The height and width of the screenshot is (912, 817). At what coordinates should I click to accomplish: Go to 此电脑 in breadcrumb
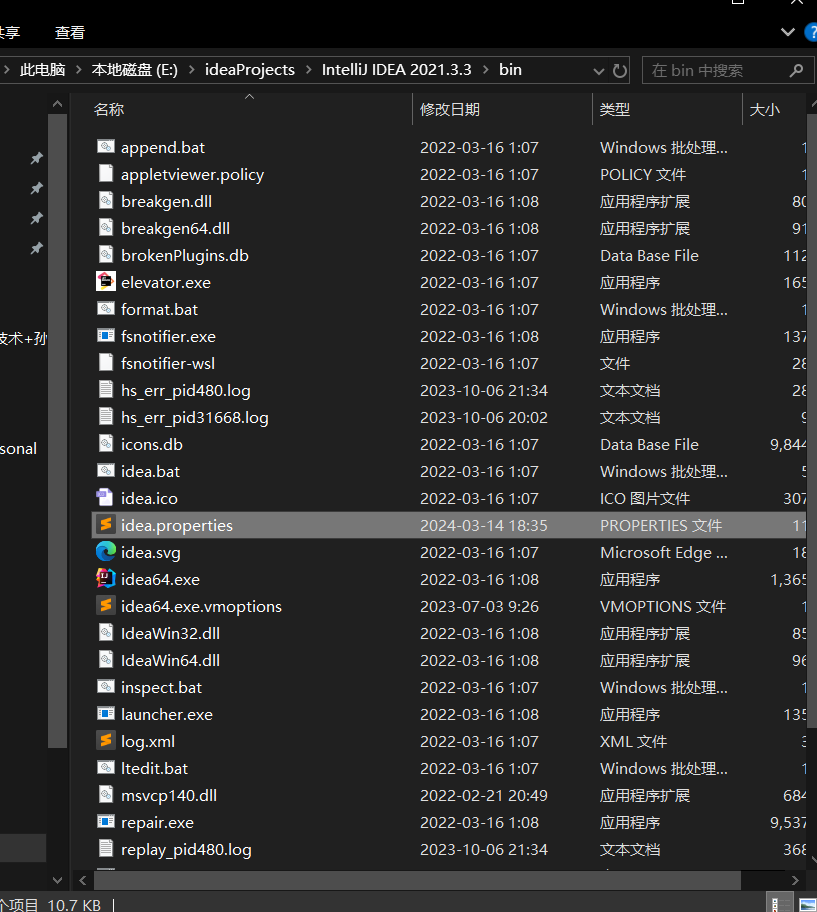click(x=42, y=70)
